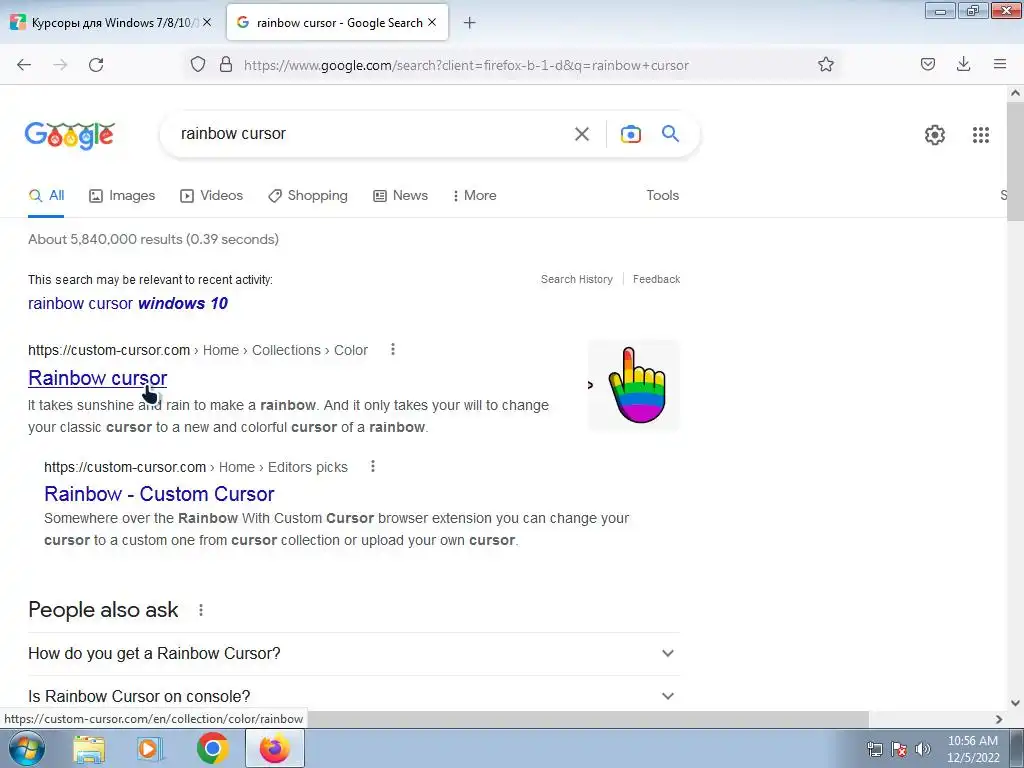Click the site security padlock icon

226,65
